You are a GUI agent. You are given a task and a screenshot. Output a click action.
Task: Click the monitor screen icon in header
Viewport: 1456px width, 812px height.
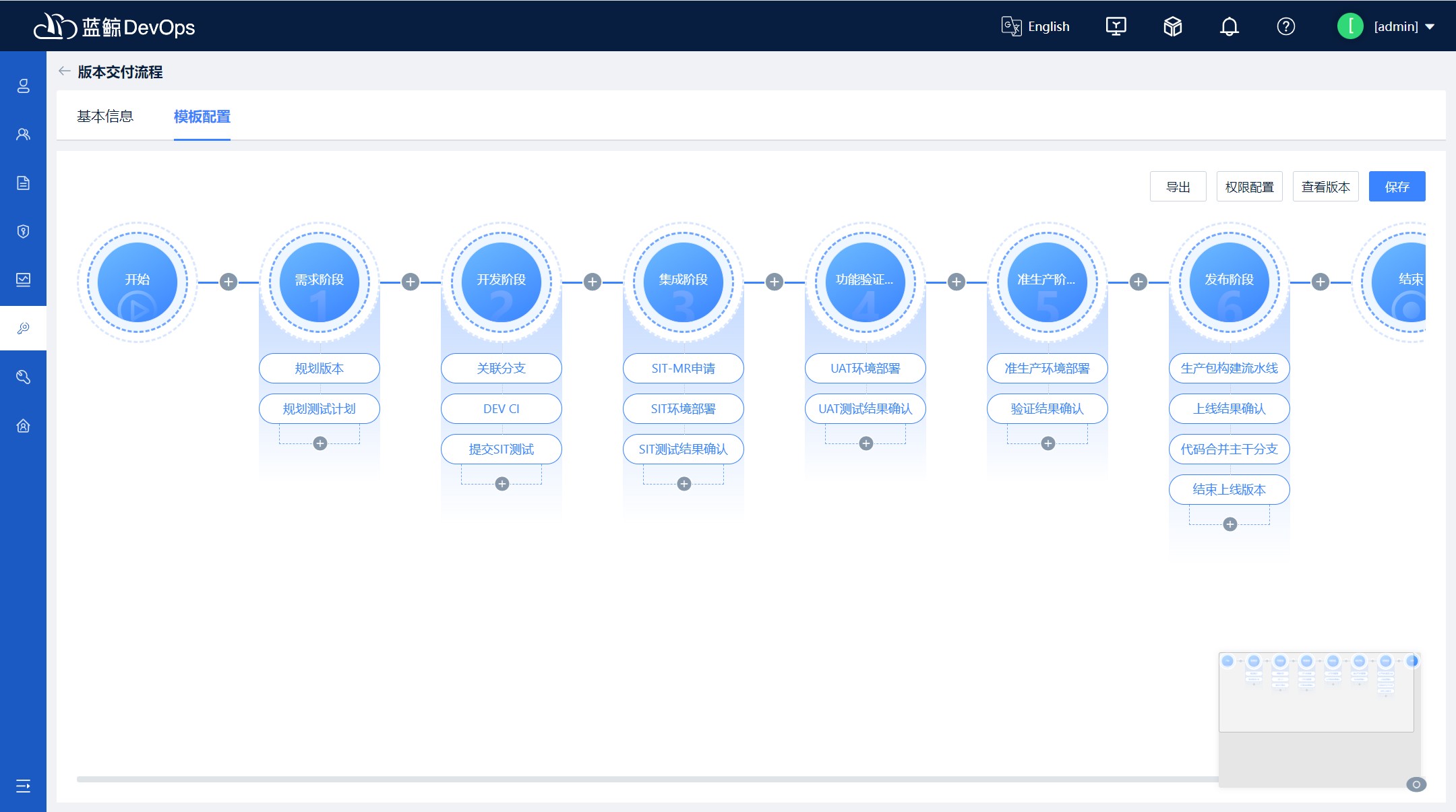click(1116, 27)
